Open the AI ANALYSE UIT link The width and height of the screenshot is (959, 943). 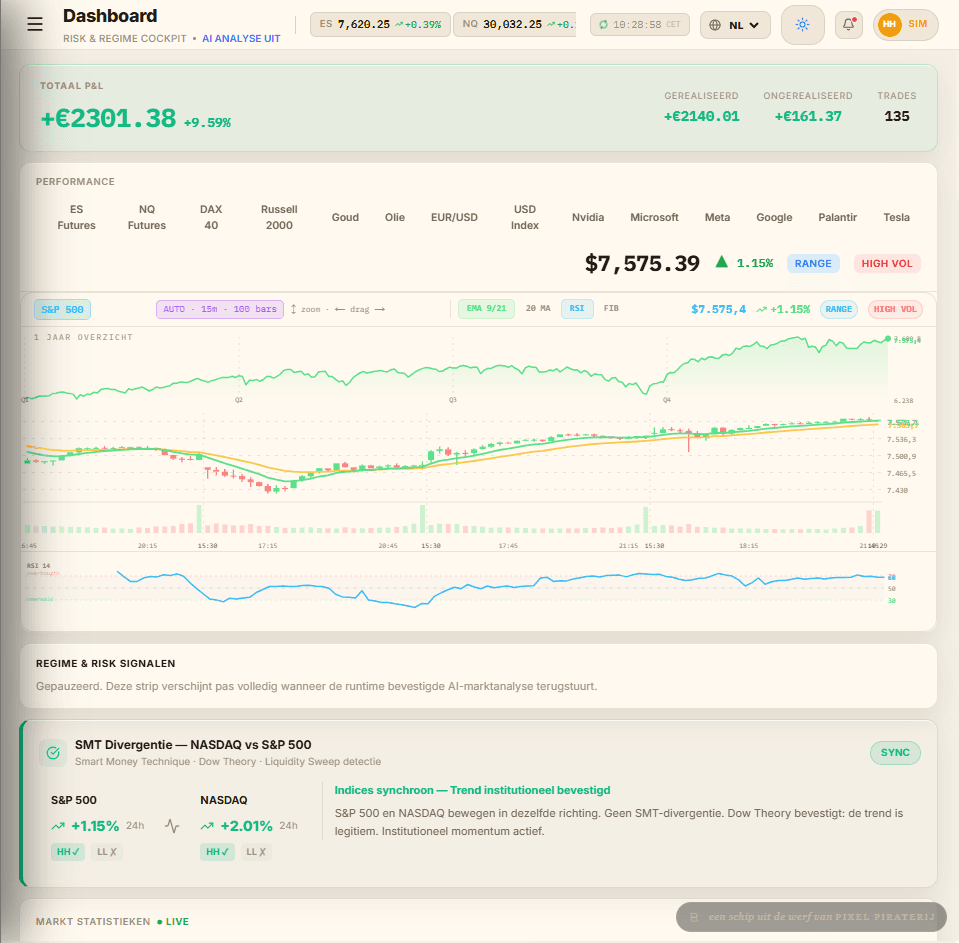coord(241,39)
